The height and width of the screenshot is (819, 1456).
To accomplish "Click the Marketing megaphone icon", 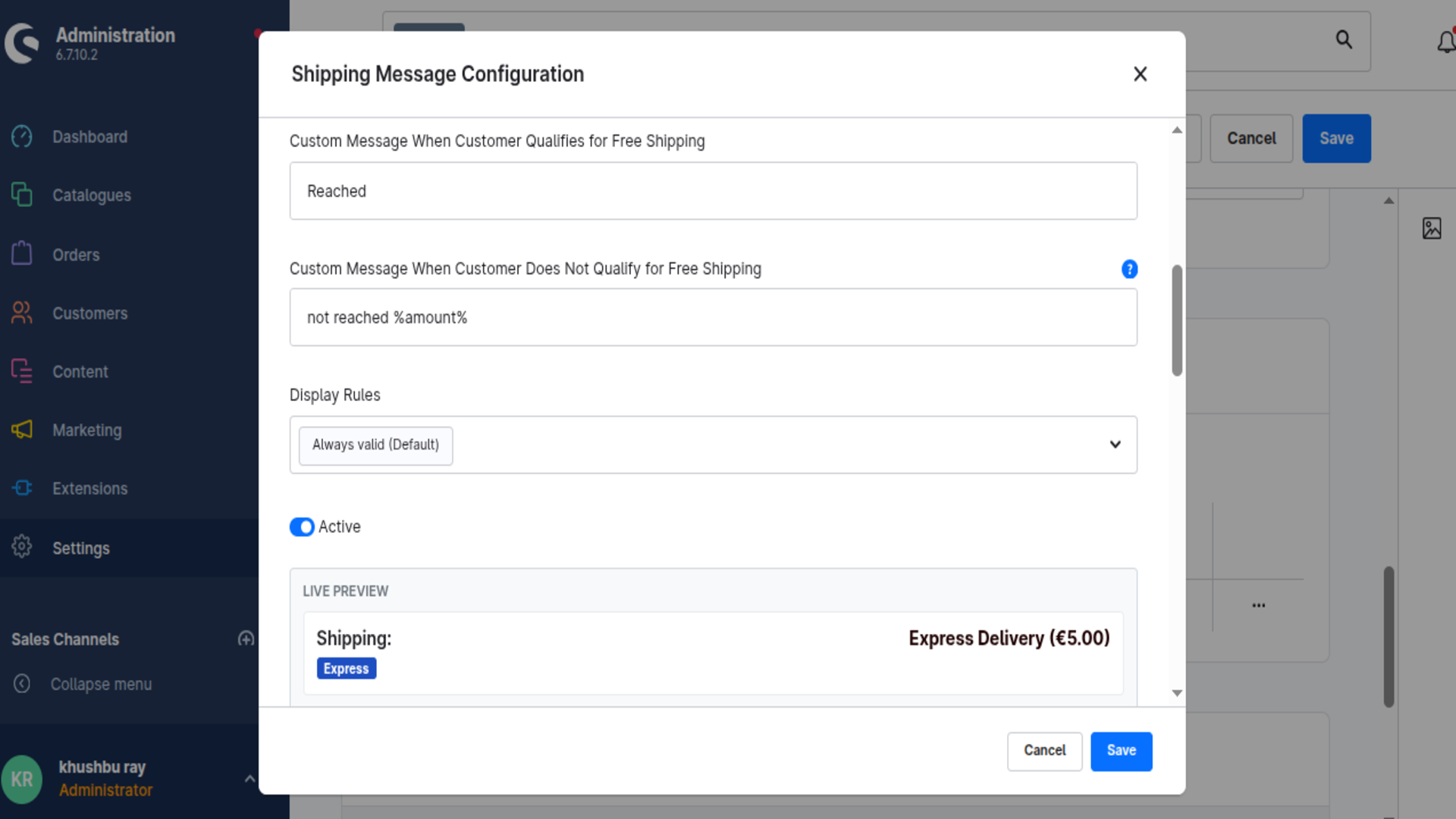I will pos(22,430).
